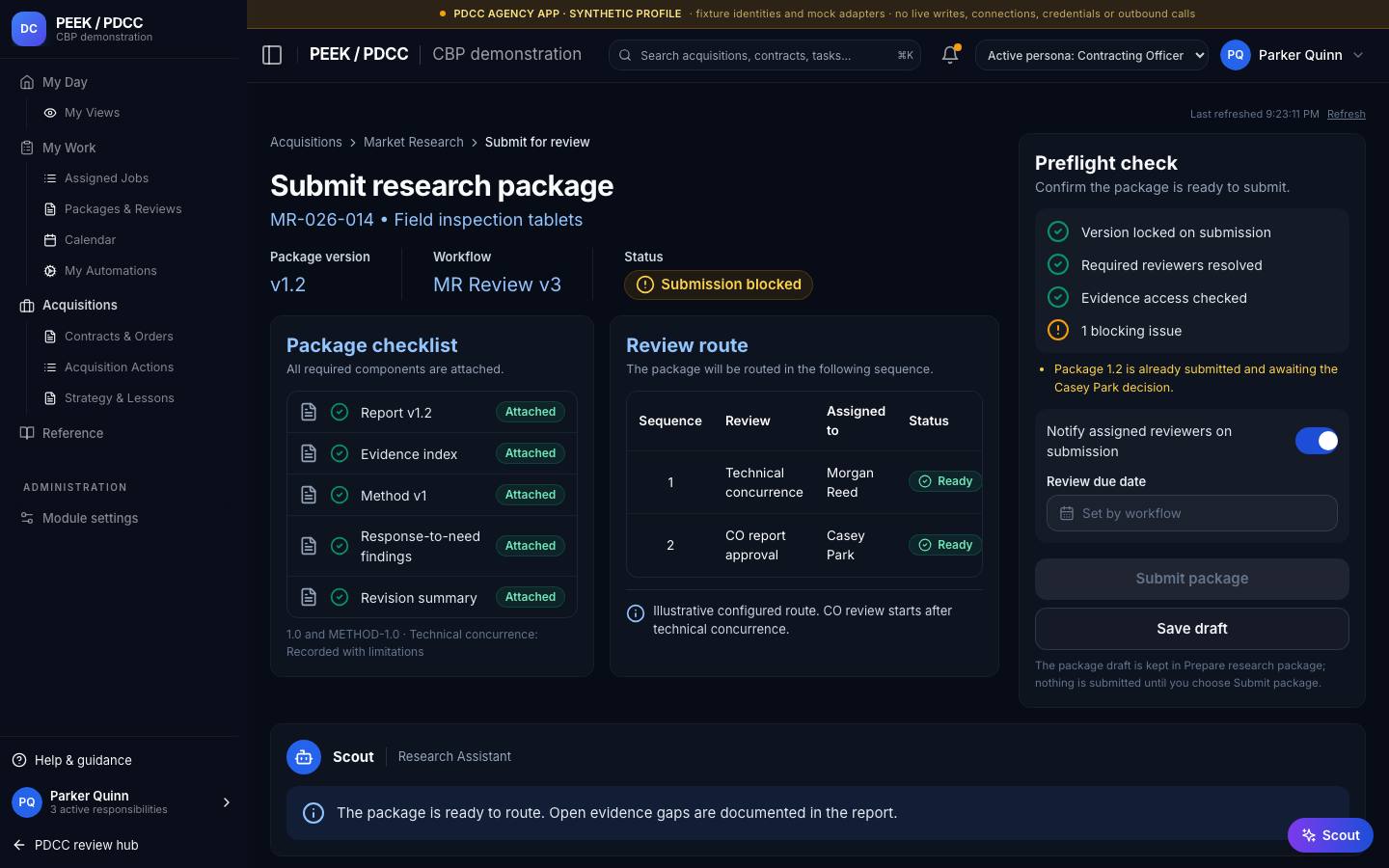Click the info icon under Review route

pos(636,613)
